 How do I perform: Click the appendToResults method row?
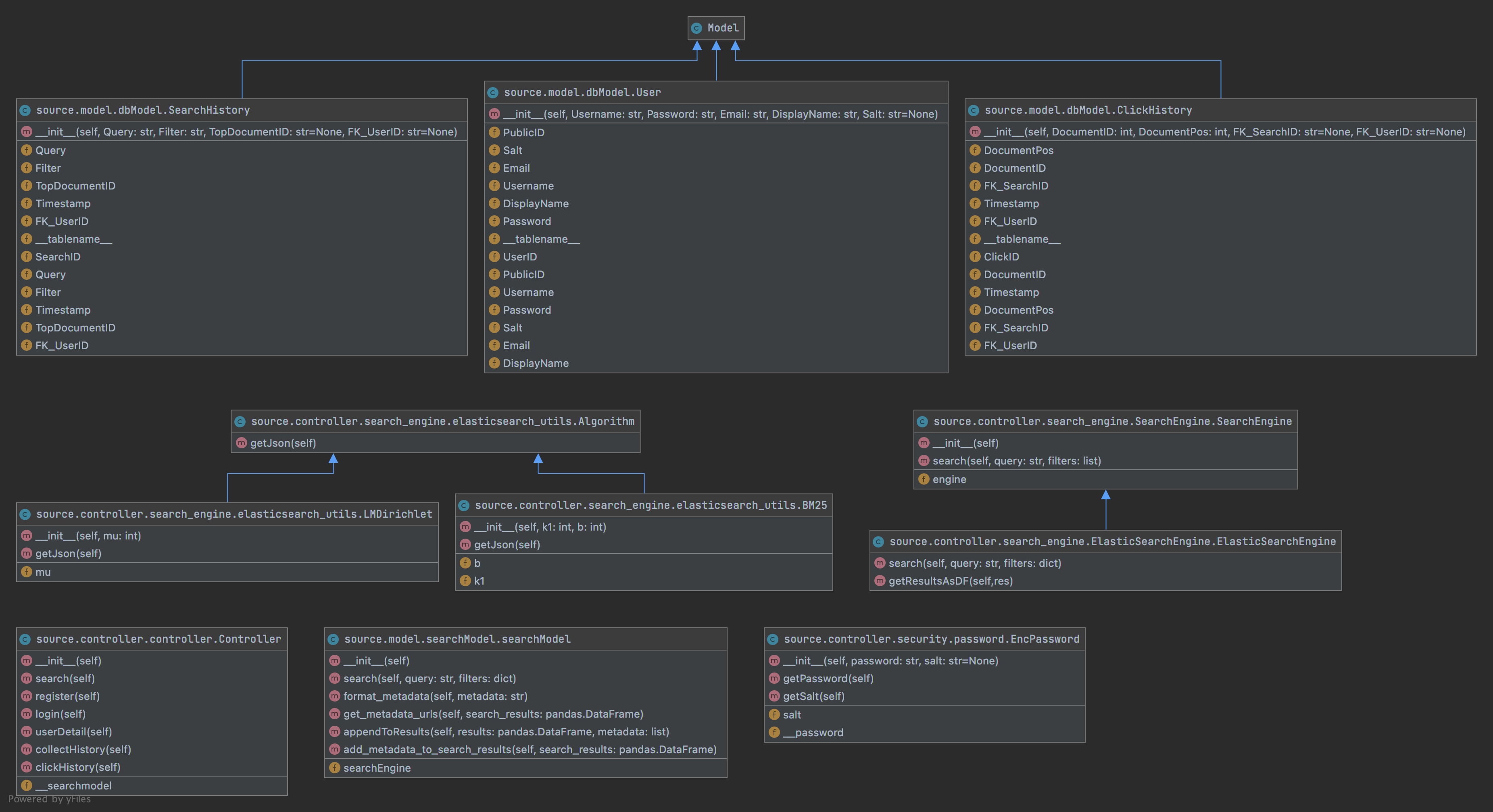click(x=506, y=731)
